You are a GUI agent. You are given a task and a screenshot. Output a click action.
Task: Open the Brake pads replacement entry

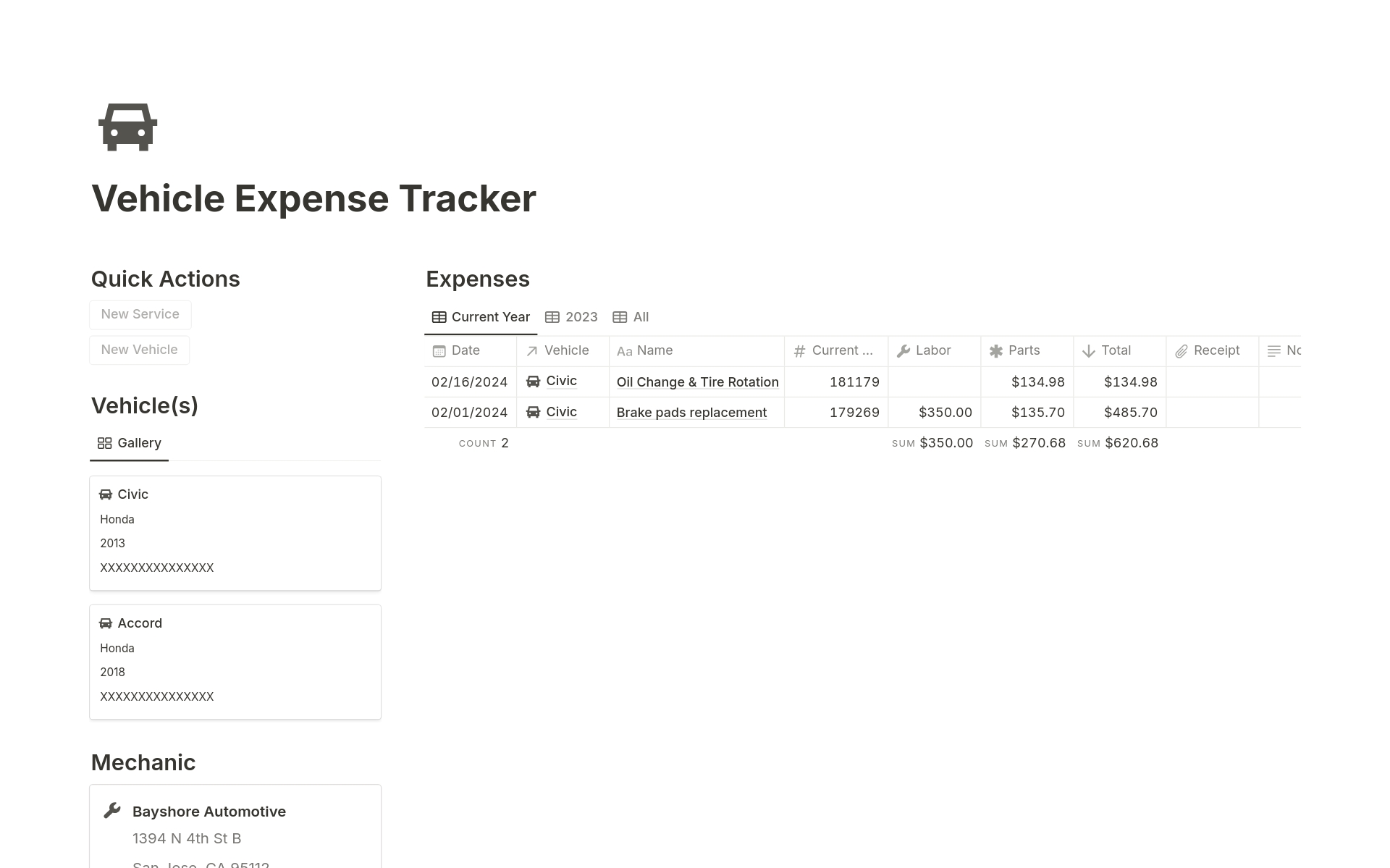[x=691, y=413]
